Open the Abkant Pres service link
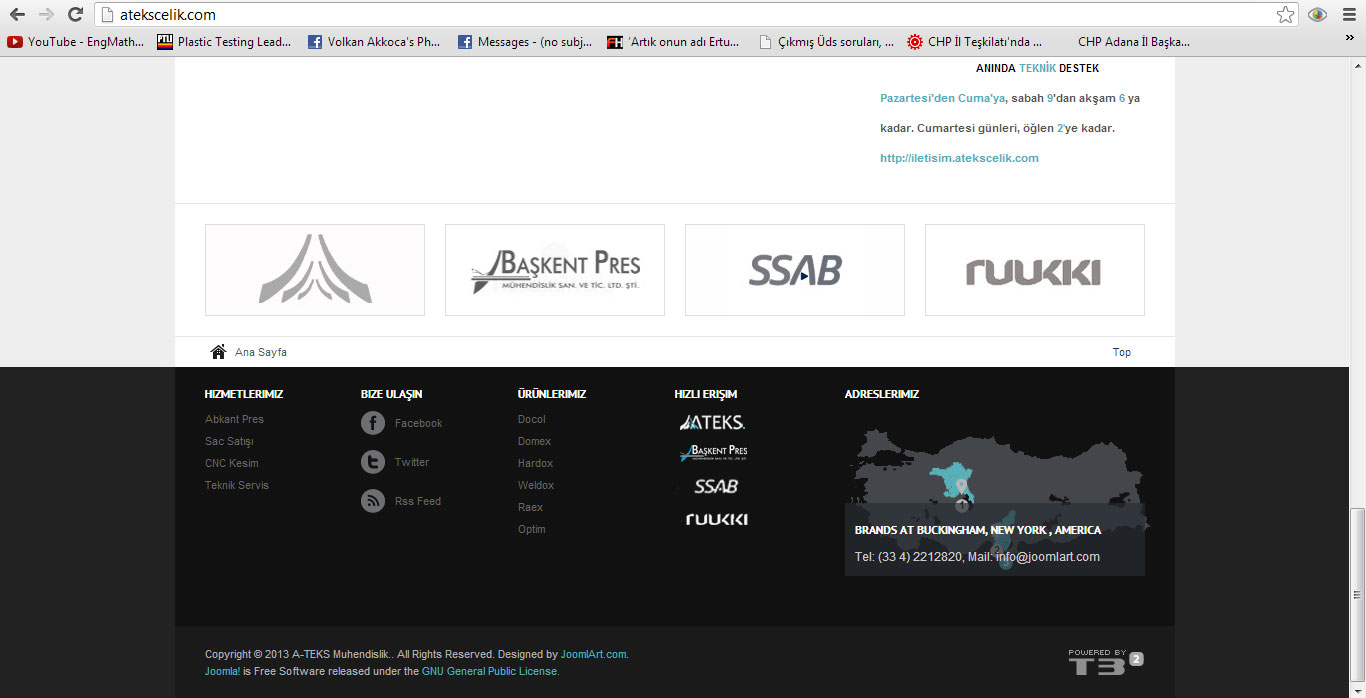The image size is (1366, 698). click(234, 419)
